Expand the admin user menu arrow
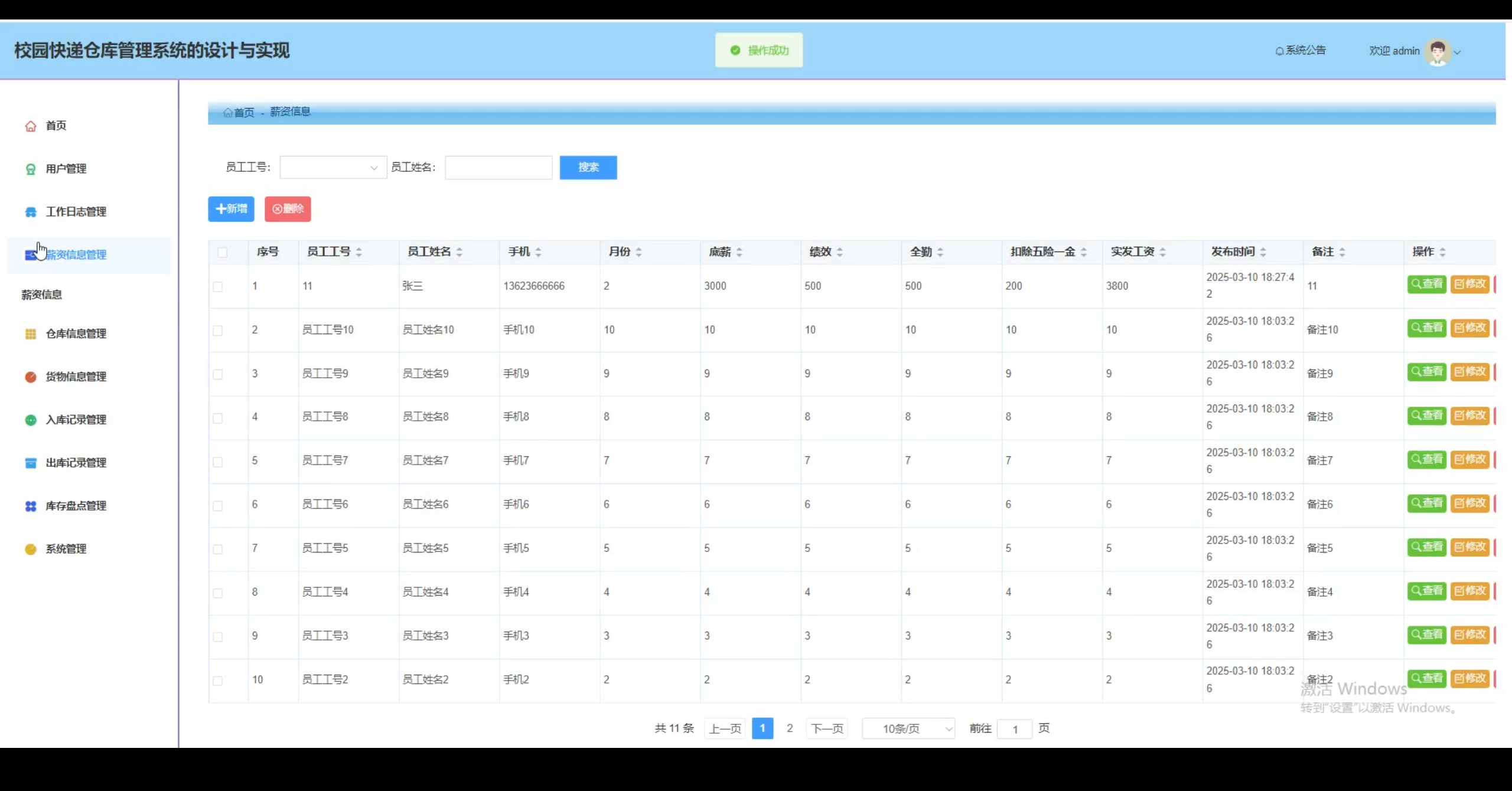The width and height of the screenshot is (1512, 791). pos(1458,52)
